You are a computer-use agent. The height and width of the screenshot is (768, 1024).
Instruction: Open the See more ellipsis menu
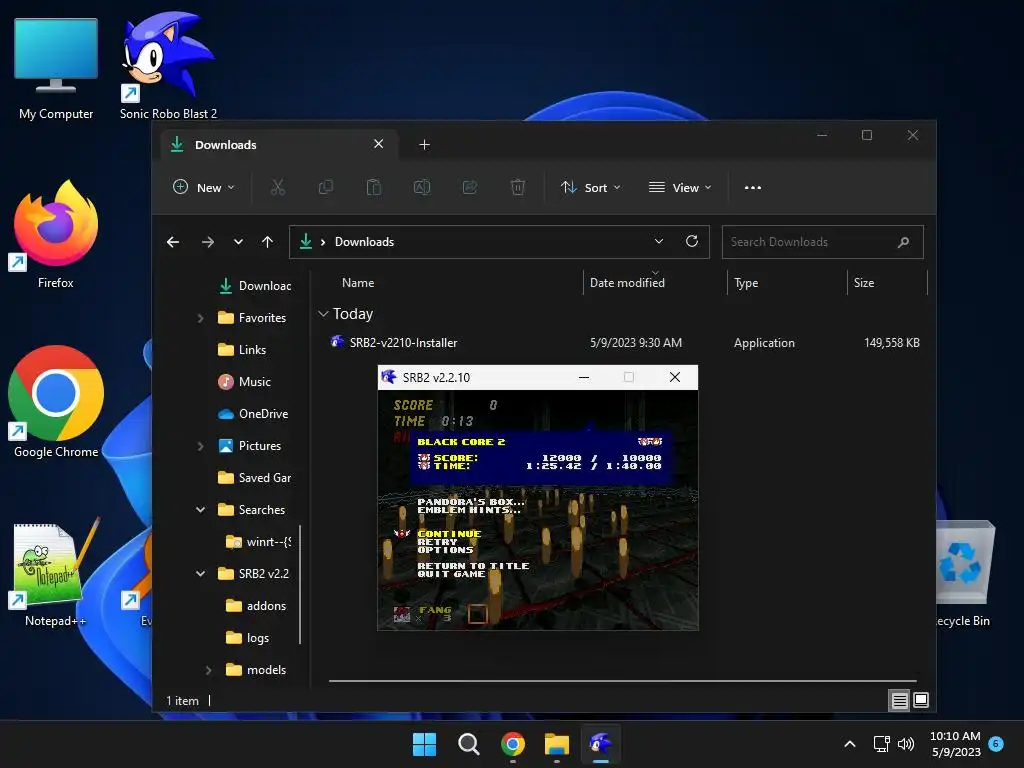point(752,187)
